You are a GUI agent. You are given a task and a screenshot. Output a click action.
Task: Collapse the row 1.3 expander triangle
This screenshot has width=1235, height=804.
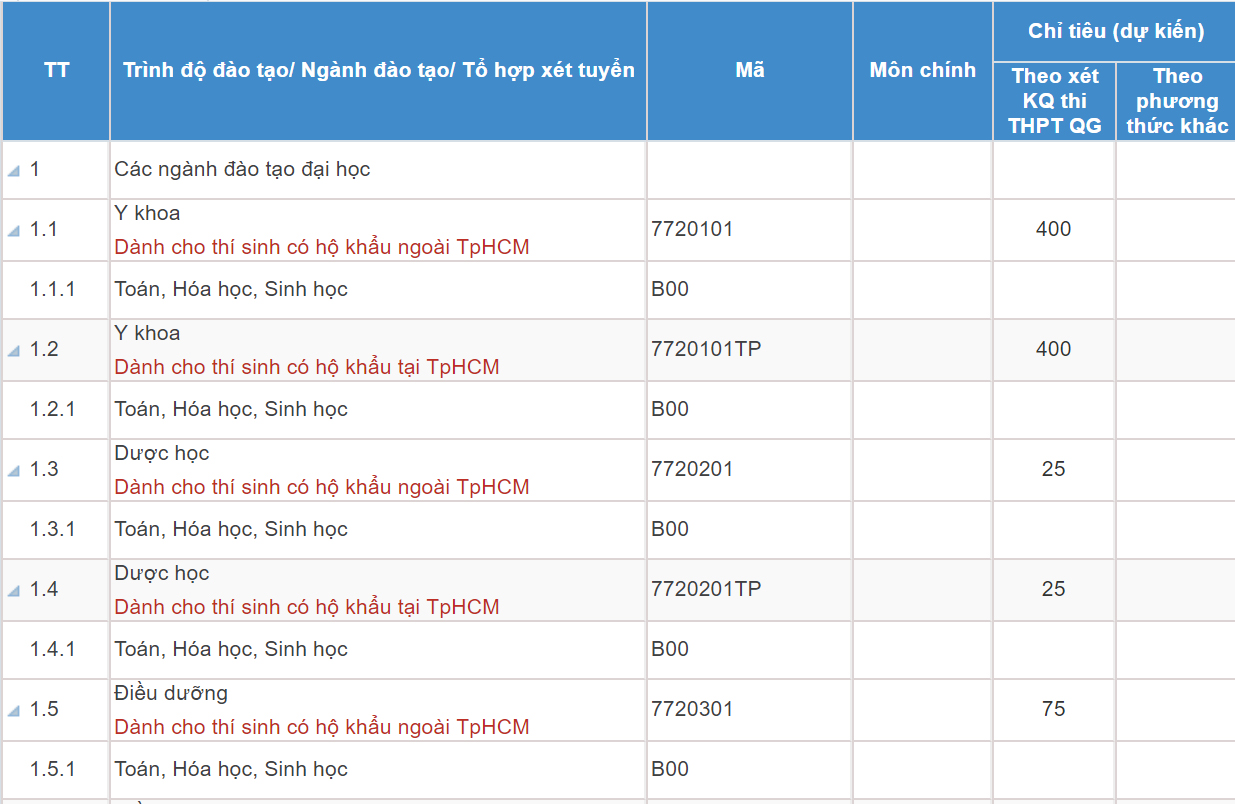(14, 471)
